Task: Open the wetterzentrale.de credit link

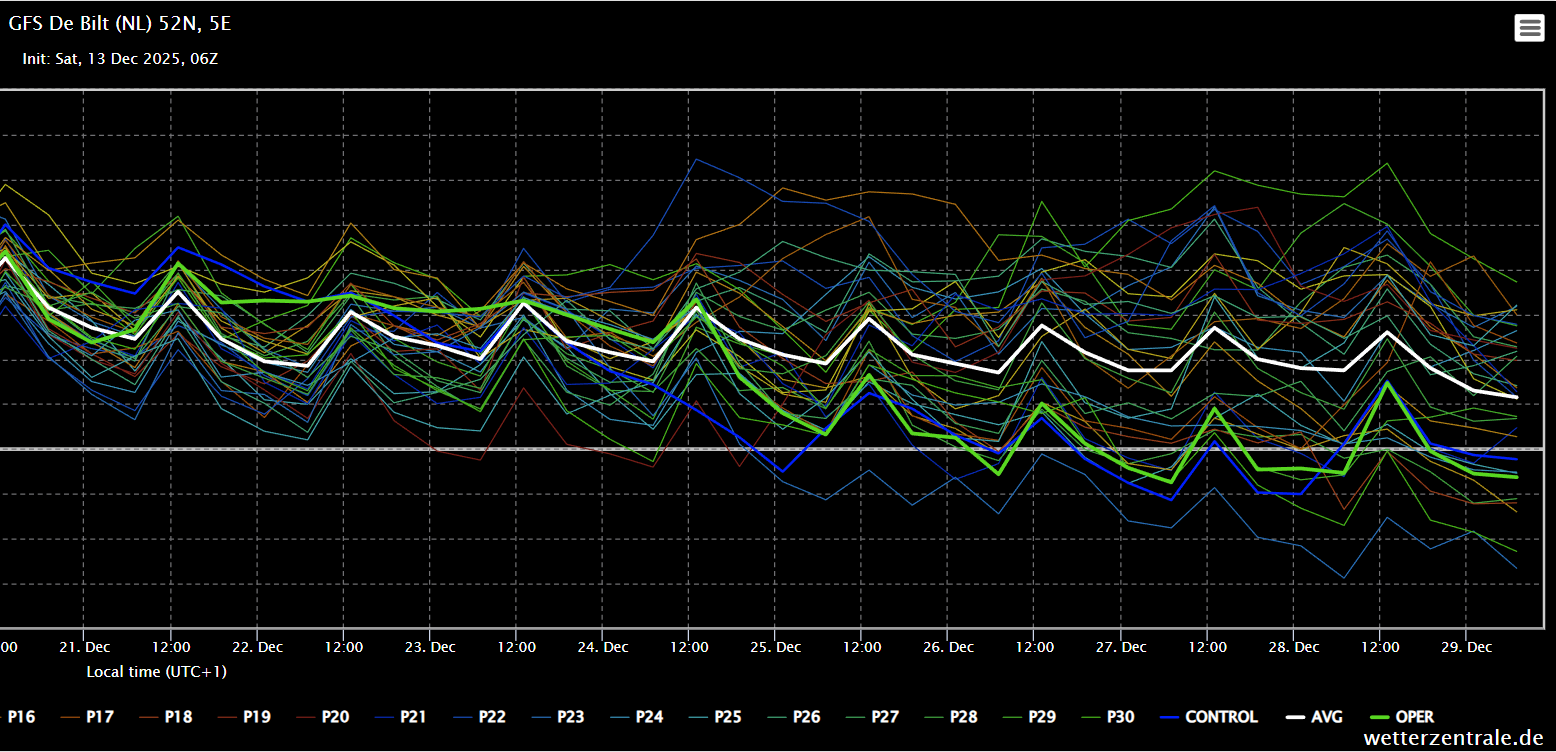Action: pyautogui.click(x=1453, y=738)
